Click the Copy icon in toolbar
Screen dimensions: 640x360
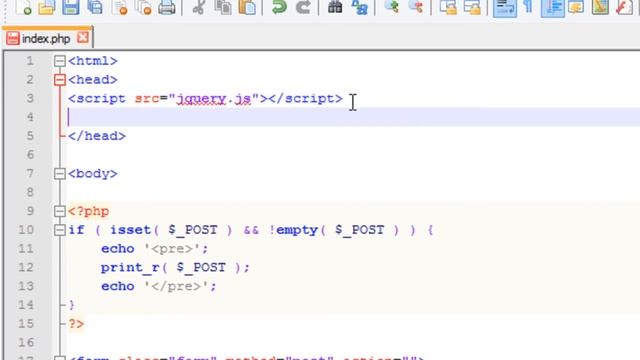[223, 7]
